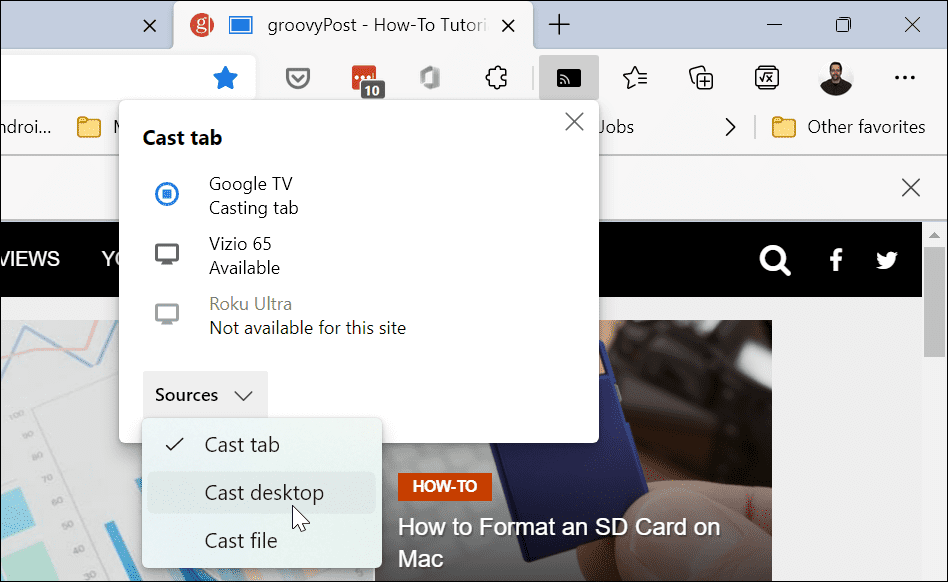Select the Vizio 65 monitor icon
This screenshot has width=948, height=582.
click(x=167, y=254)
